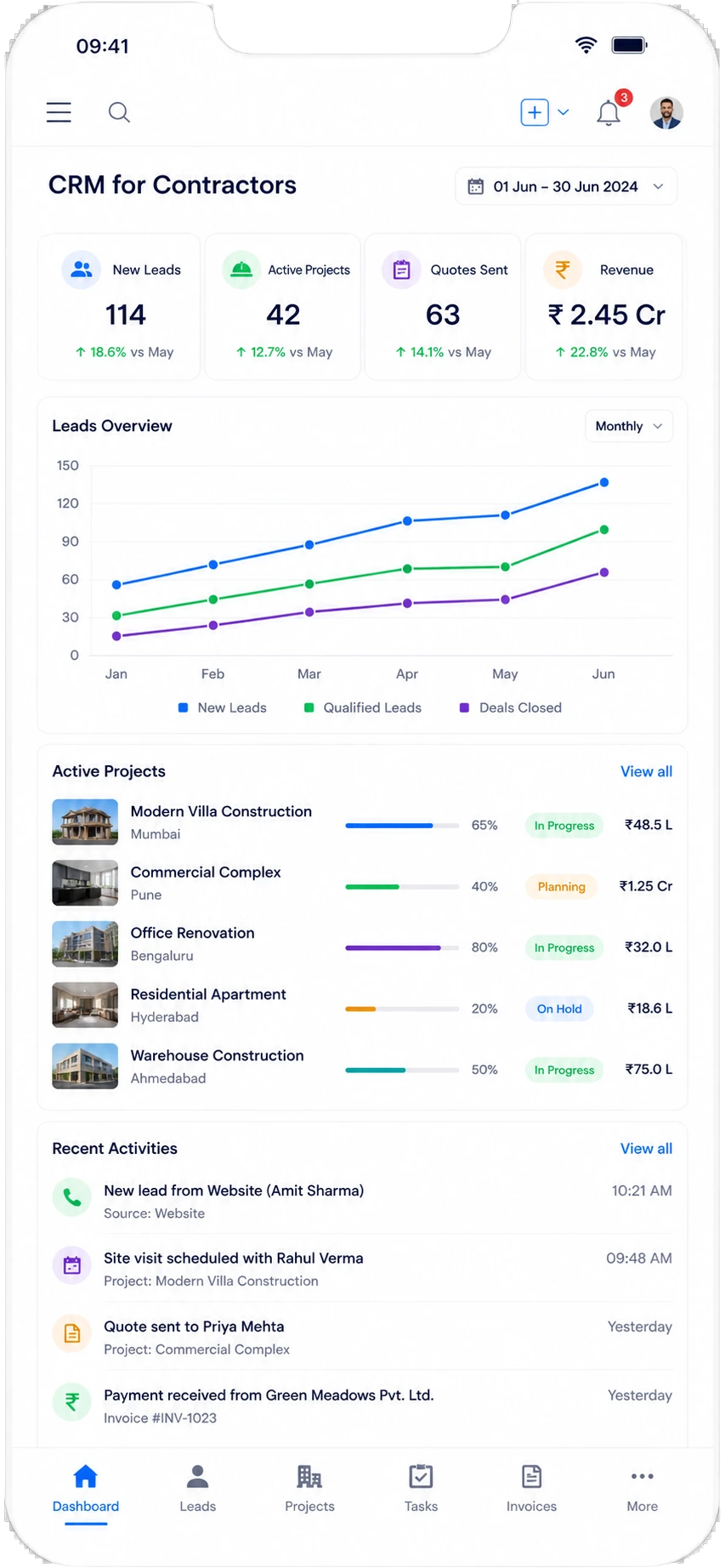Screen dimensions: 725x1568
Task: Click In Progress badge for Office Renovation
Action: 564,948
